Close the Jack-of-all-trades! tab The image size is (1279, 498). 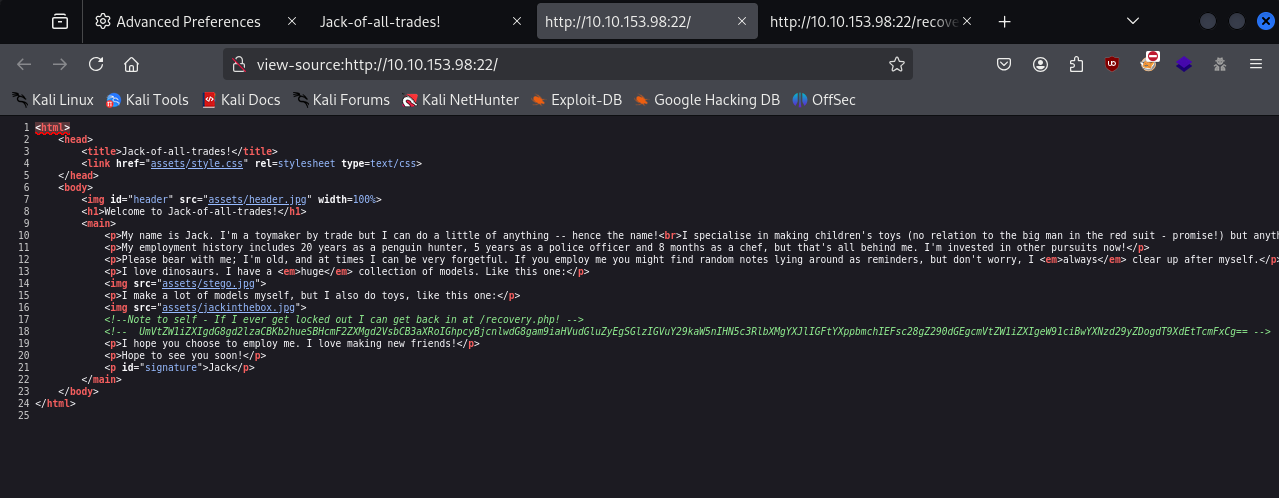(516, 22)
